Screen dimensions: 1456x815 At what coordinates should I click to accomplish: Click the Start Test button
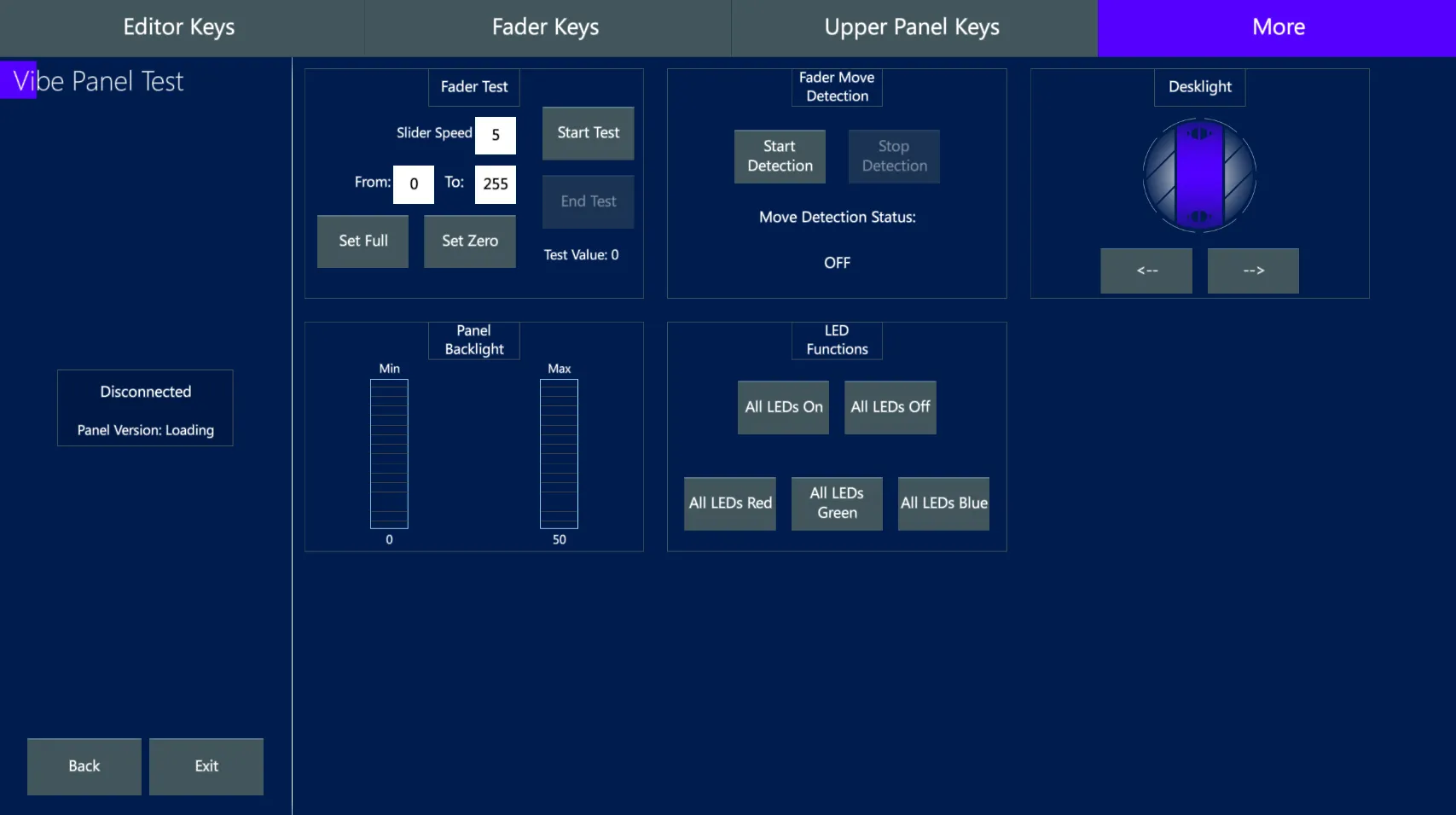589,133
